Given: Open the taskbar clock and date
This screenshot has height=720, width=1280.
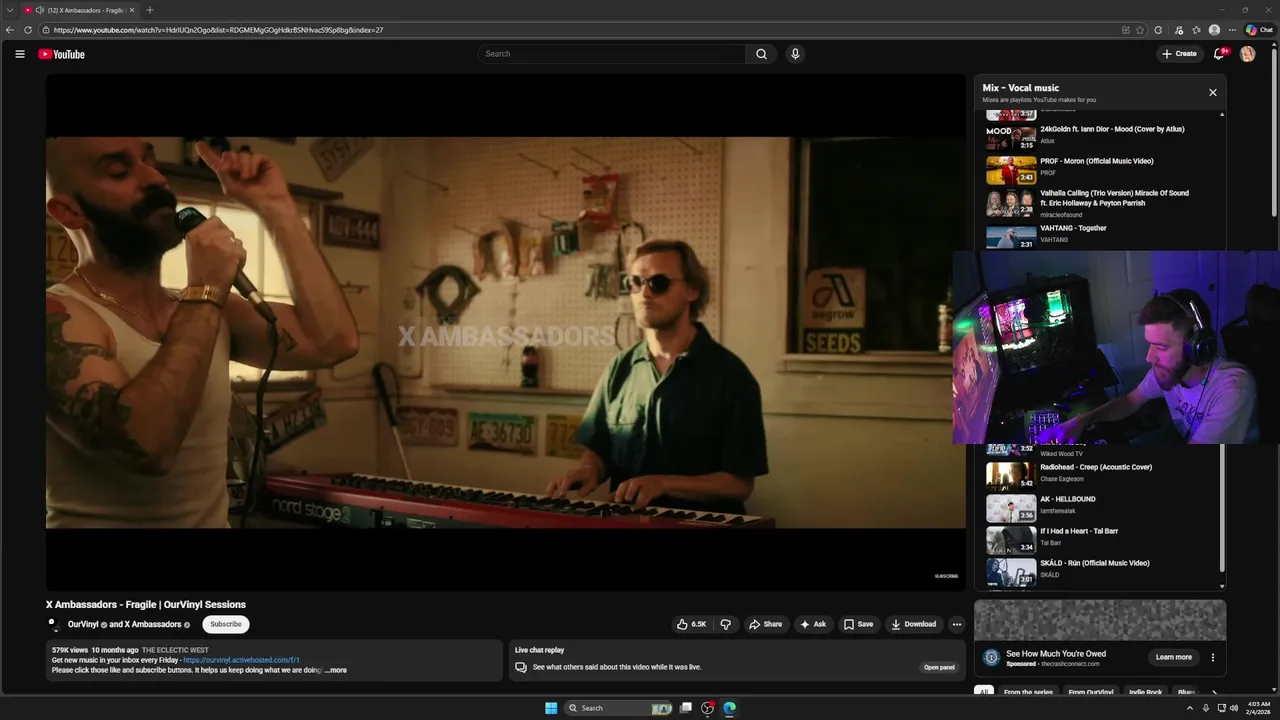Looking at the screenshot, I should point(1258,708).
